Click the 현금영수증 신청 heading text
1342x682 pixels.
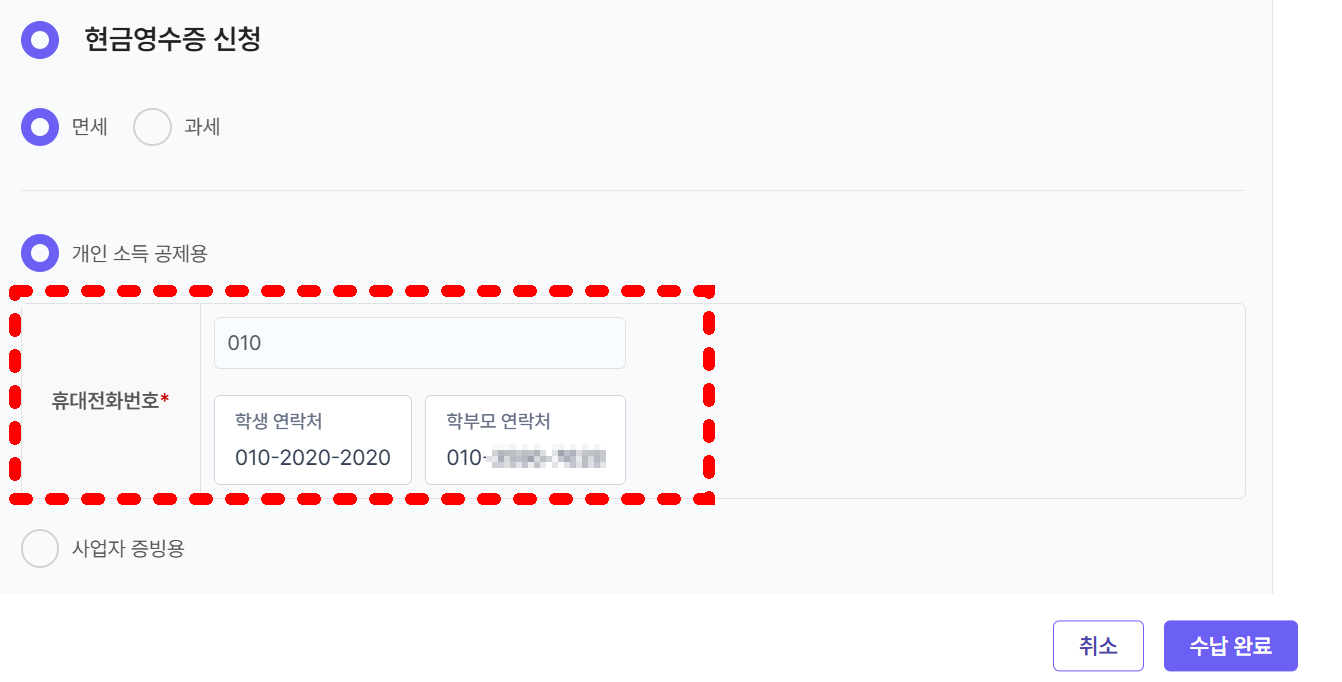coord(173,40)
